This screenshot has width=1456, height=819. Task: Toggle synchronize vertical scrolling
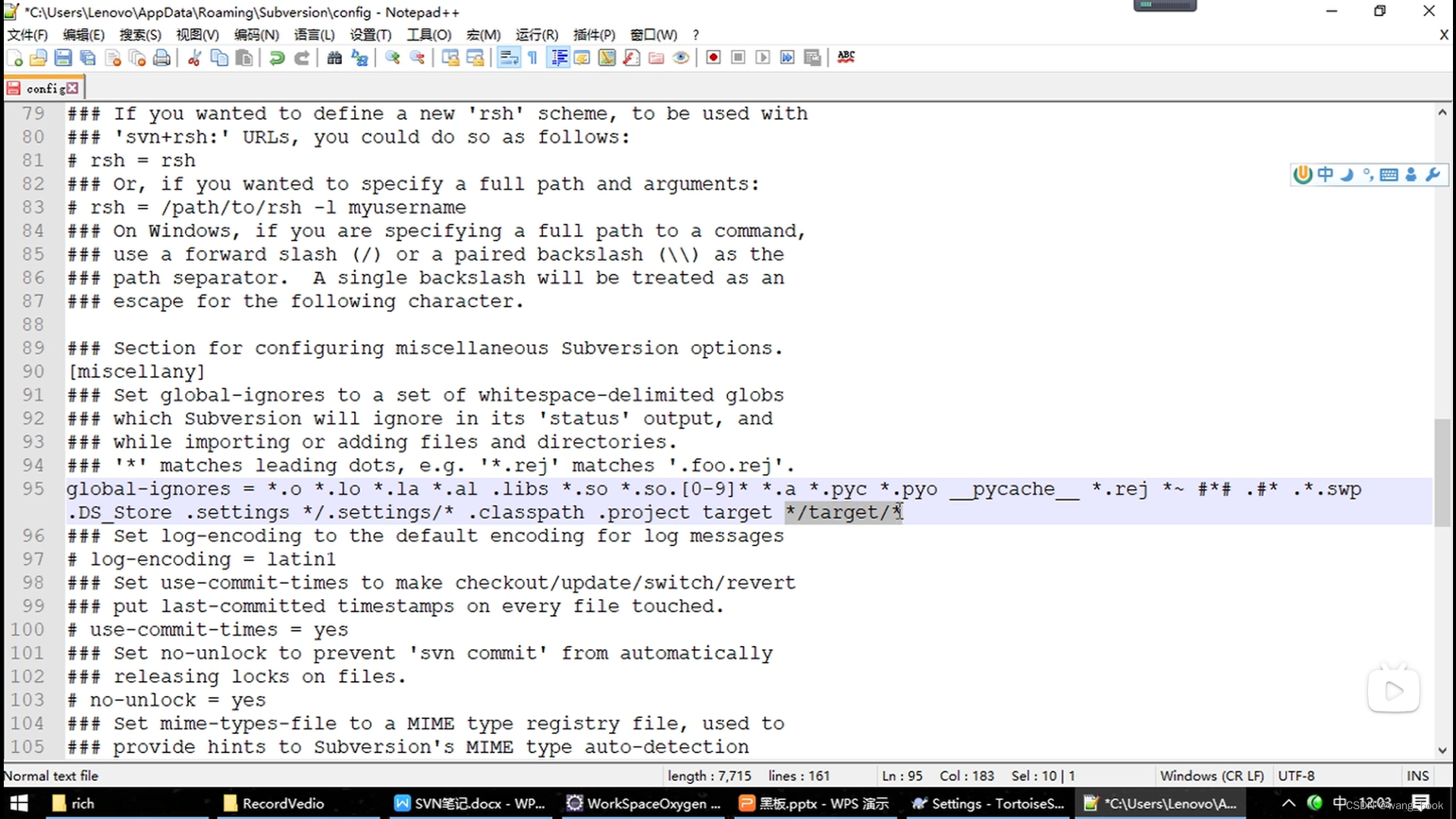pos(450,58)
